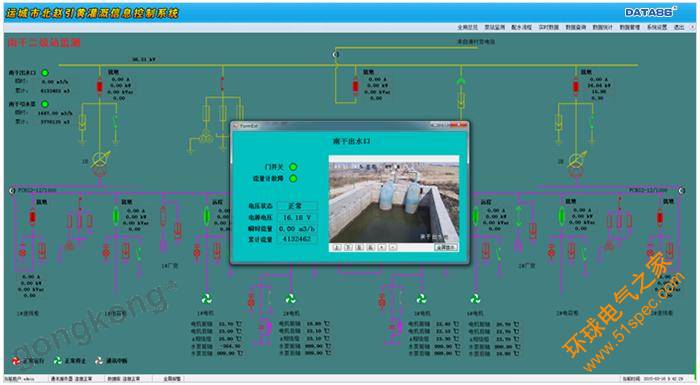Click the full-screen button below camera view
The width and height of the screenshot is (700, 385).
(446, 247)
